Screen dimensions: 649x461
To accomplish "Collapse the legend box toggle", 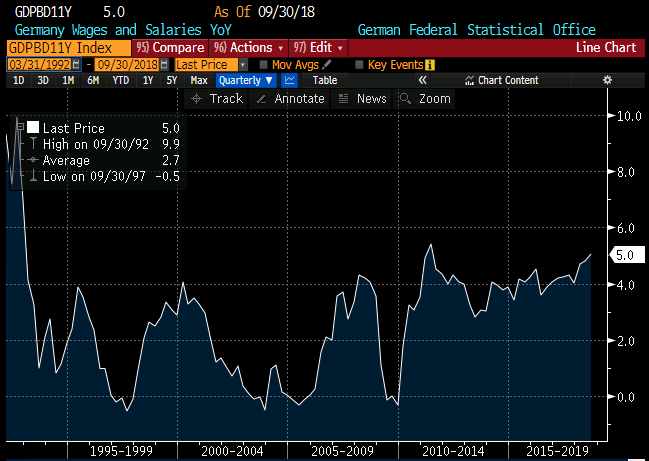I will (x=19, y=127).
